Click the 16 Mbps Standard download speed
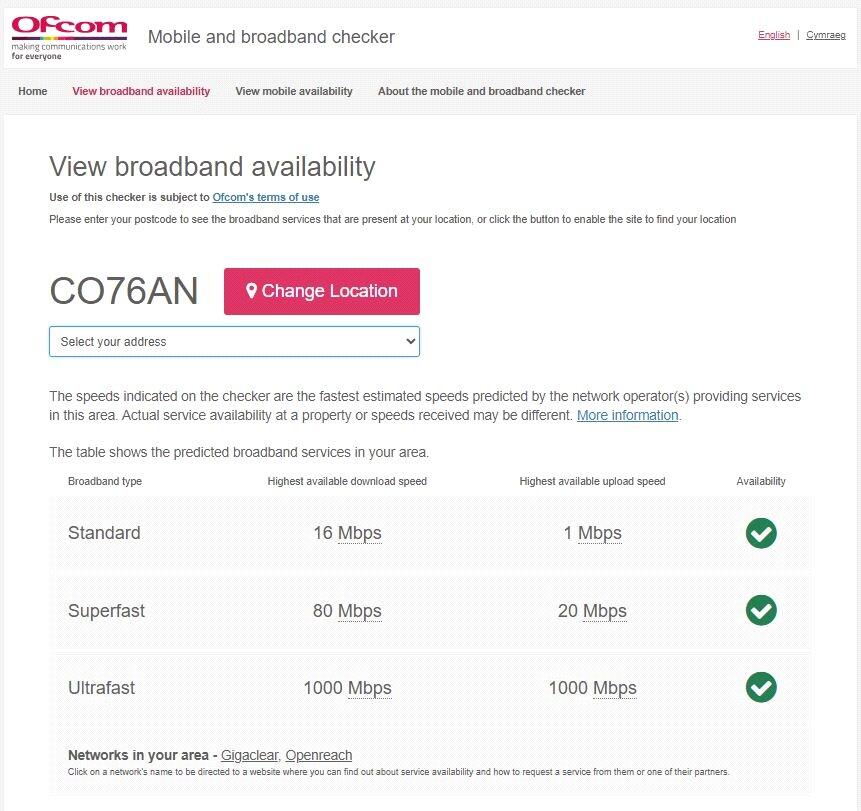This screenshot has height=811, width=861. click(348, 533)
